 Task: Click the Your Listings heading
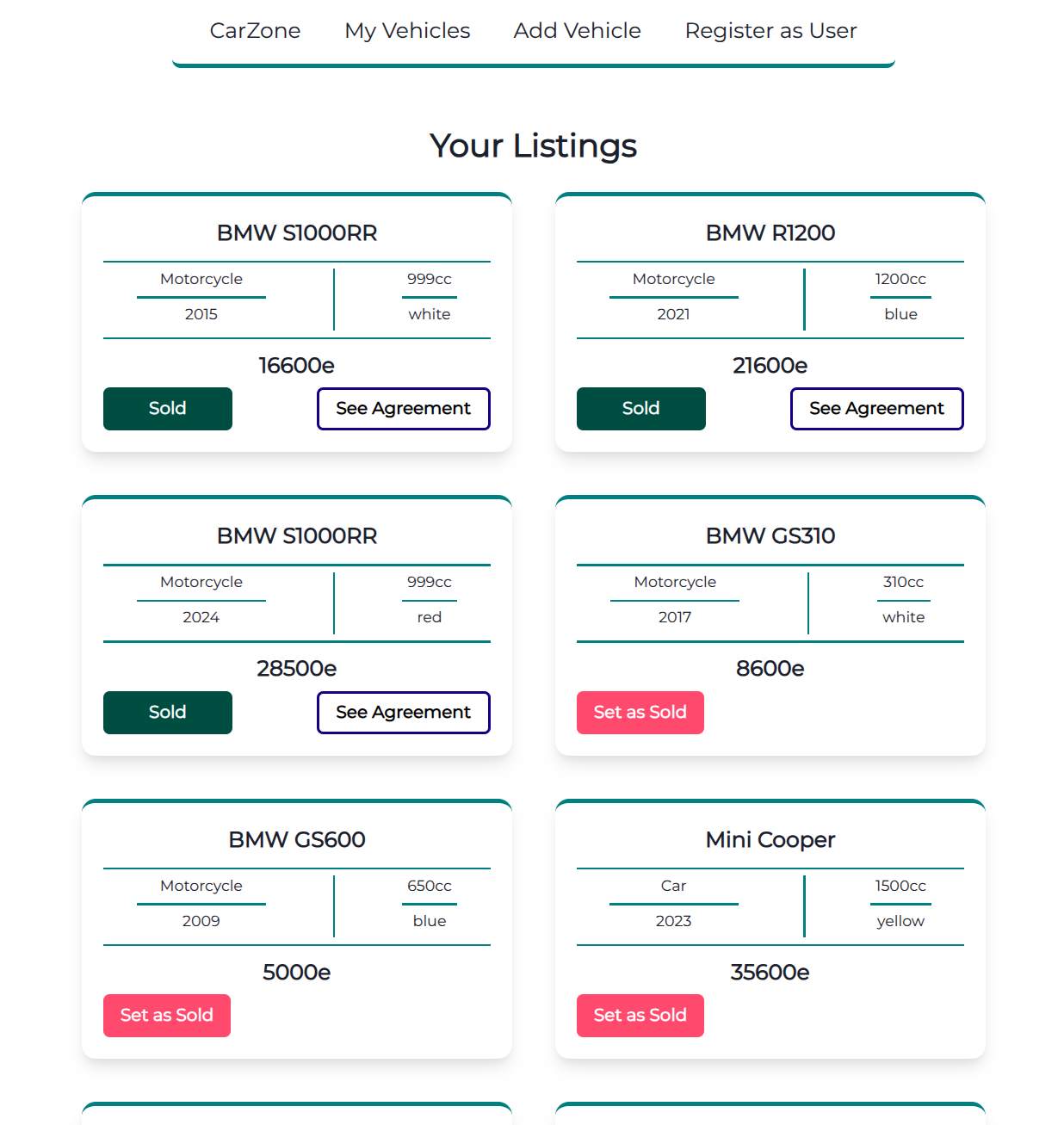[x=533, y=146]
